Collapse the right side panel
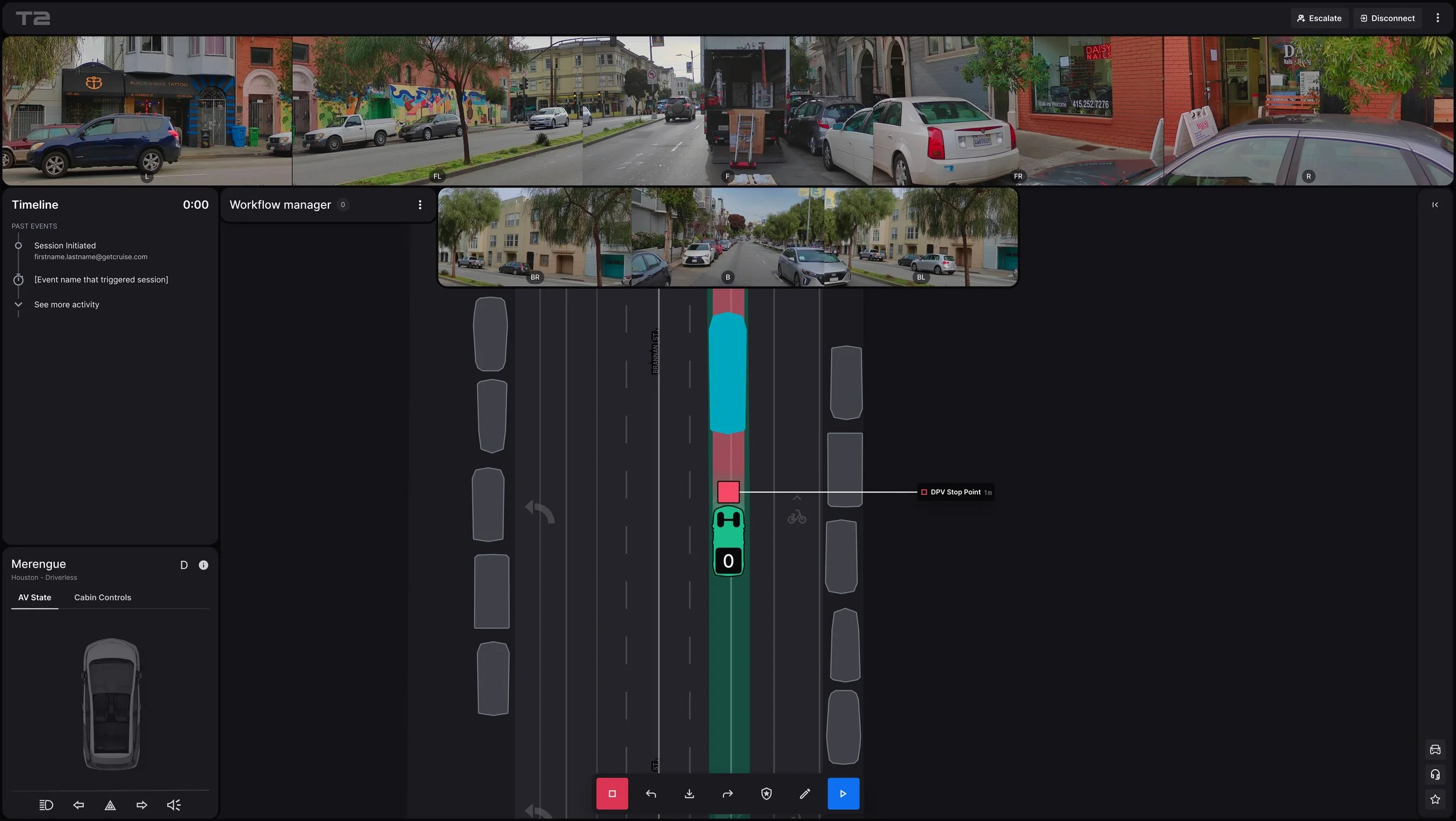 [x=1435, y=205]
